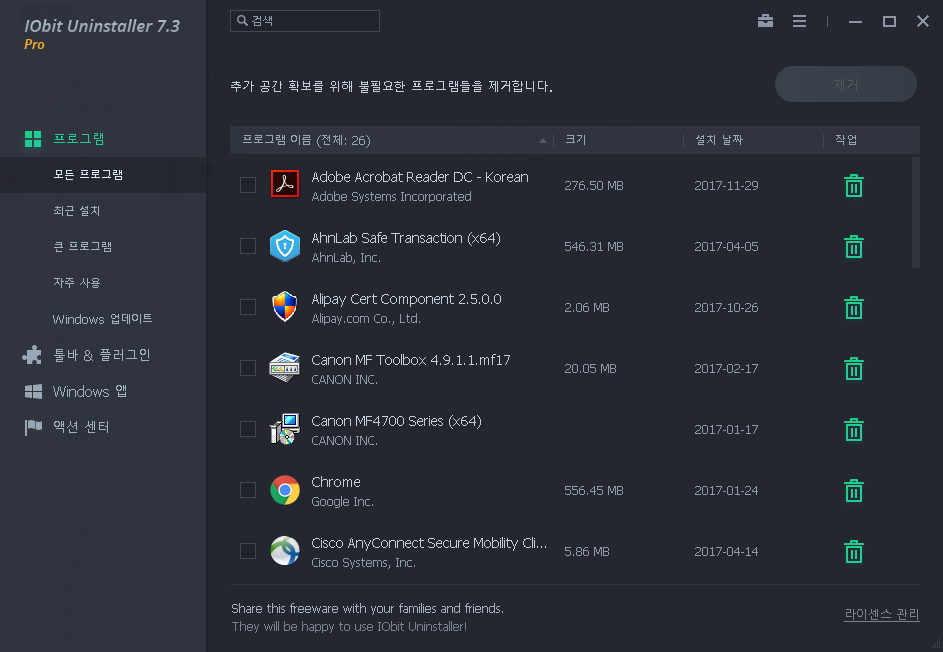Click trash icon for Canon MF4700 Series
This screenshot has width=943, height=652.
(x=853, y=429)
